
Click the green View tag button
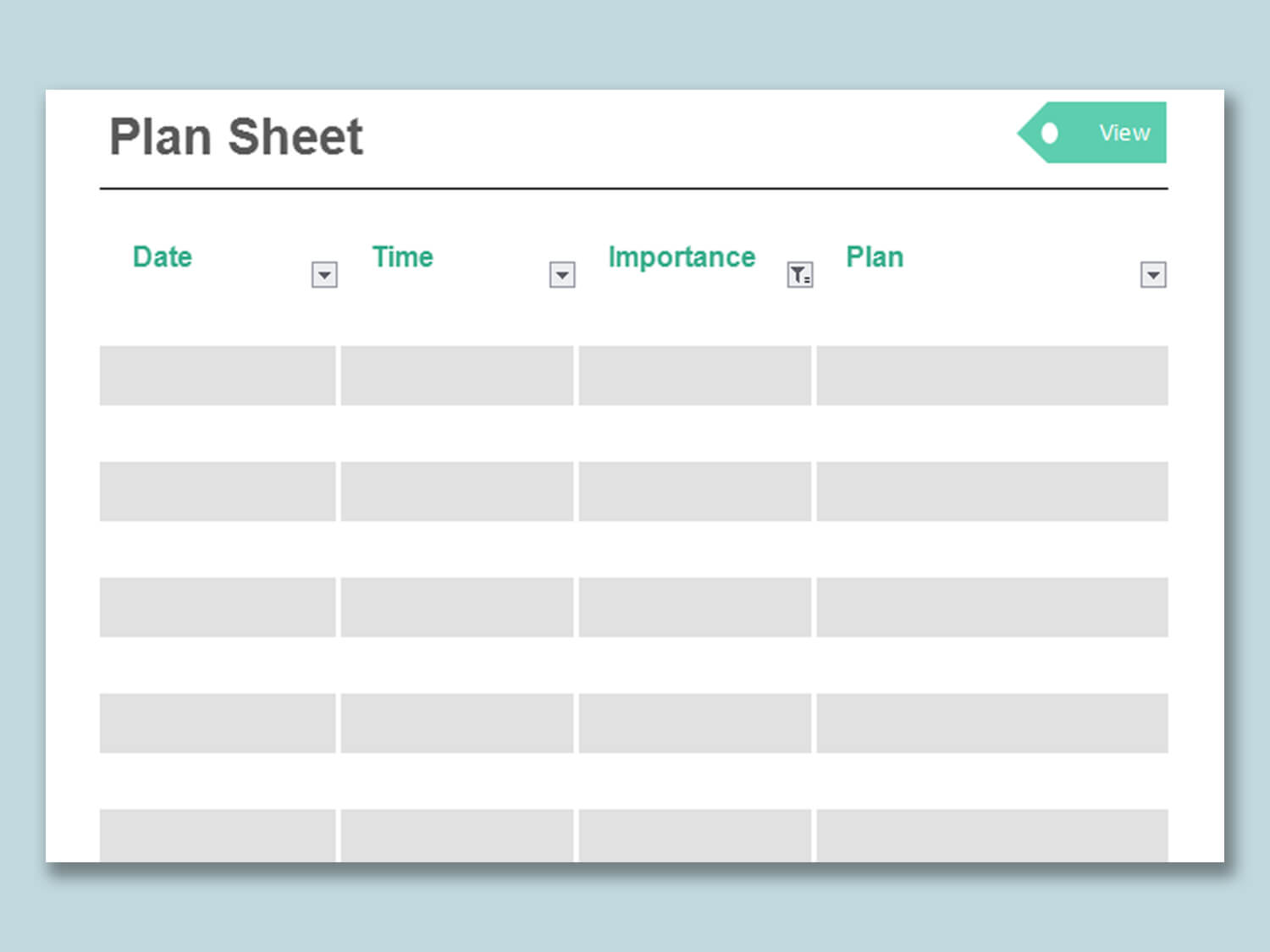click(1092, 132)
